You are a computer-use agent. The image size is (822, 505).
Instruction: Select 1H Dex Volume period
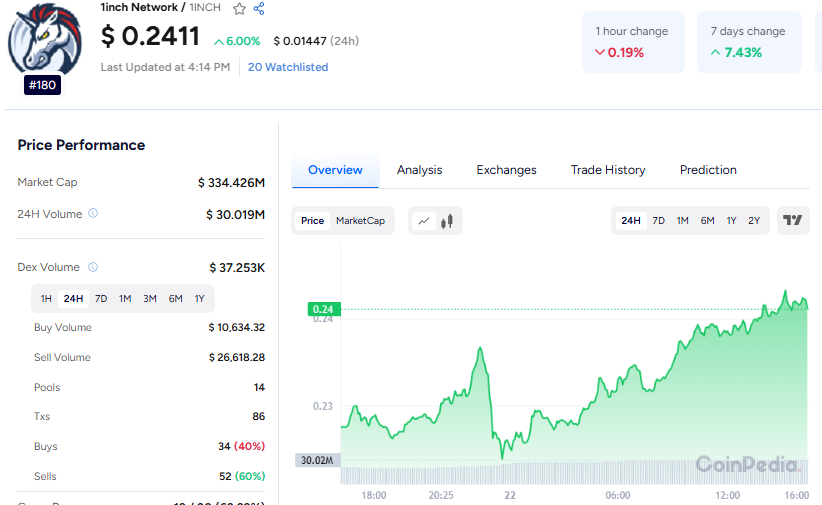pyautogui.click(x=46, y=298)
